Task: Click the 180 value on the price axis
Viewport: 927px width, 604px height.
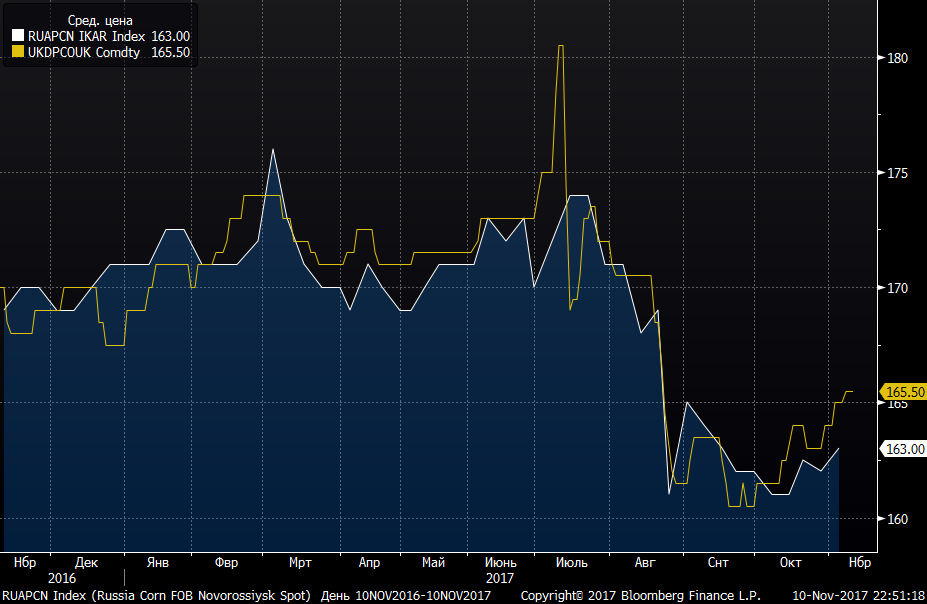Action: 897,58
